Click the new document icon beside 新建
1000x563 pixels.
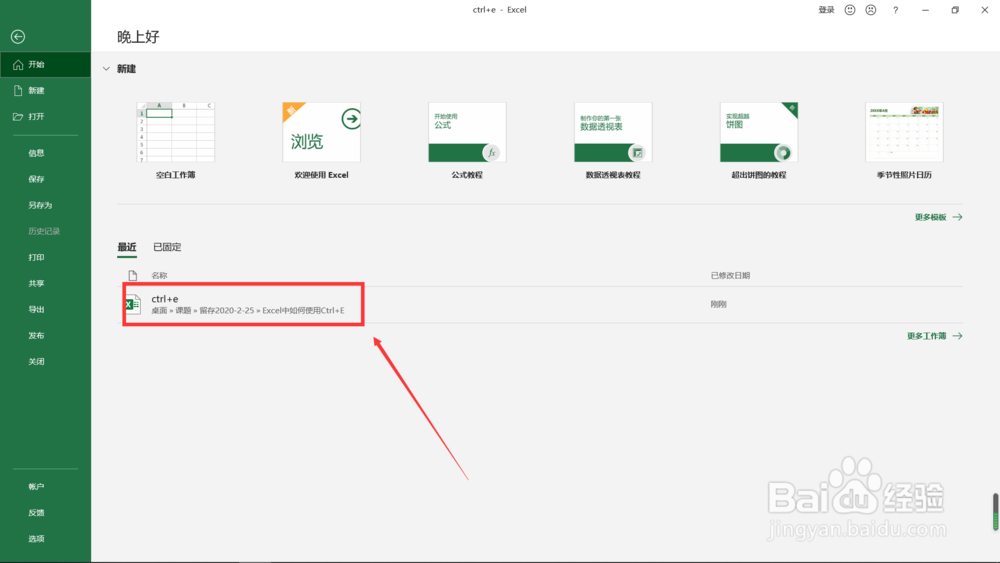[18, 91]
